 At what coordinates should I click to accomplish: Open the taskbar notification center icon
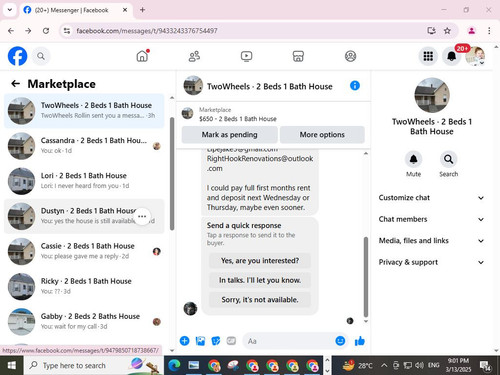[485, 366]
